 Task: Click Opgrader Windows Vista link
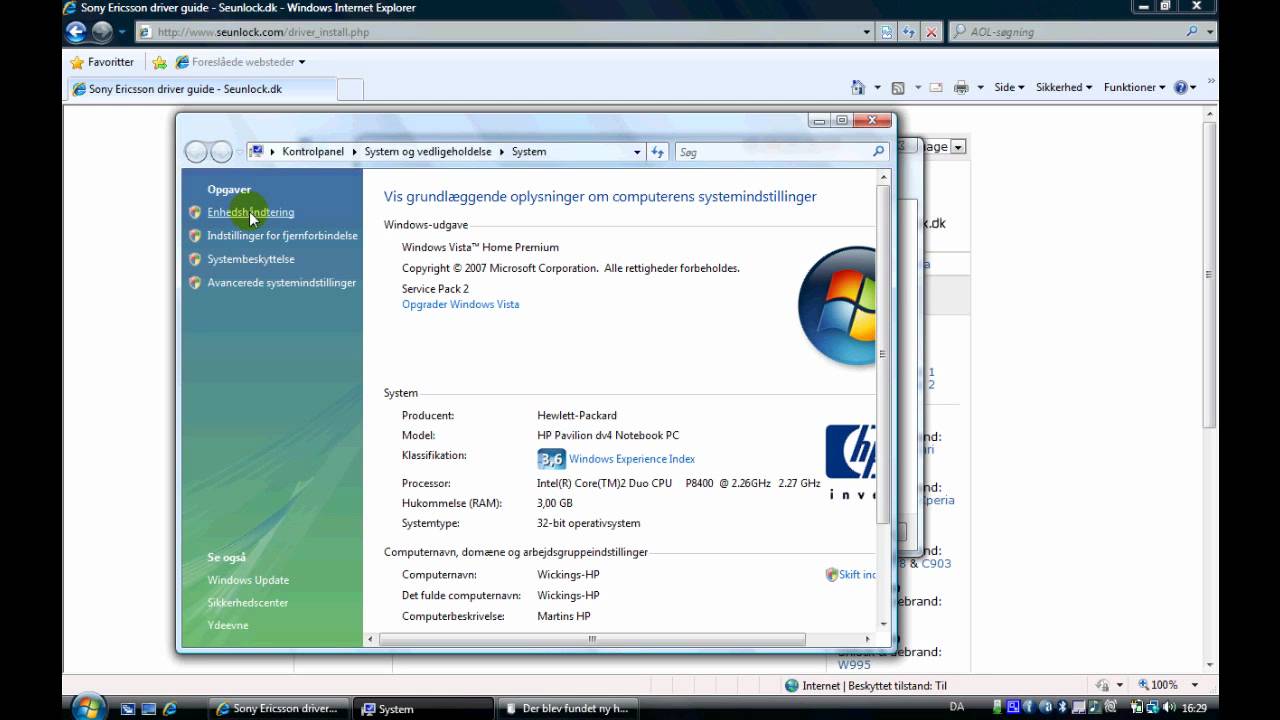pos(460,304)
